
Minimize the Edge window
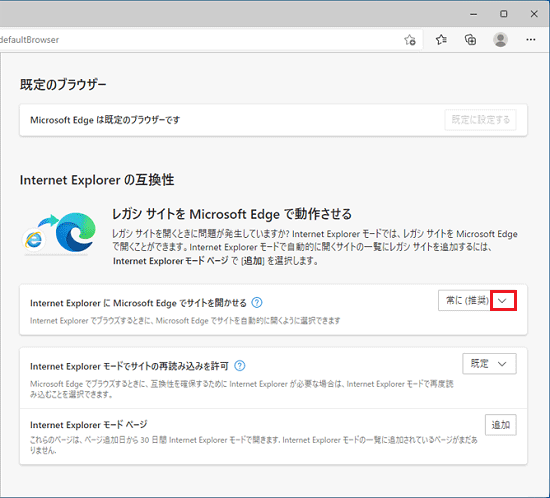coord(474,14)
